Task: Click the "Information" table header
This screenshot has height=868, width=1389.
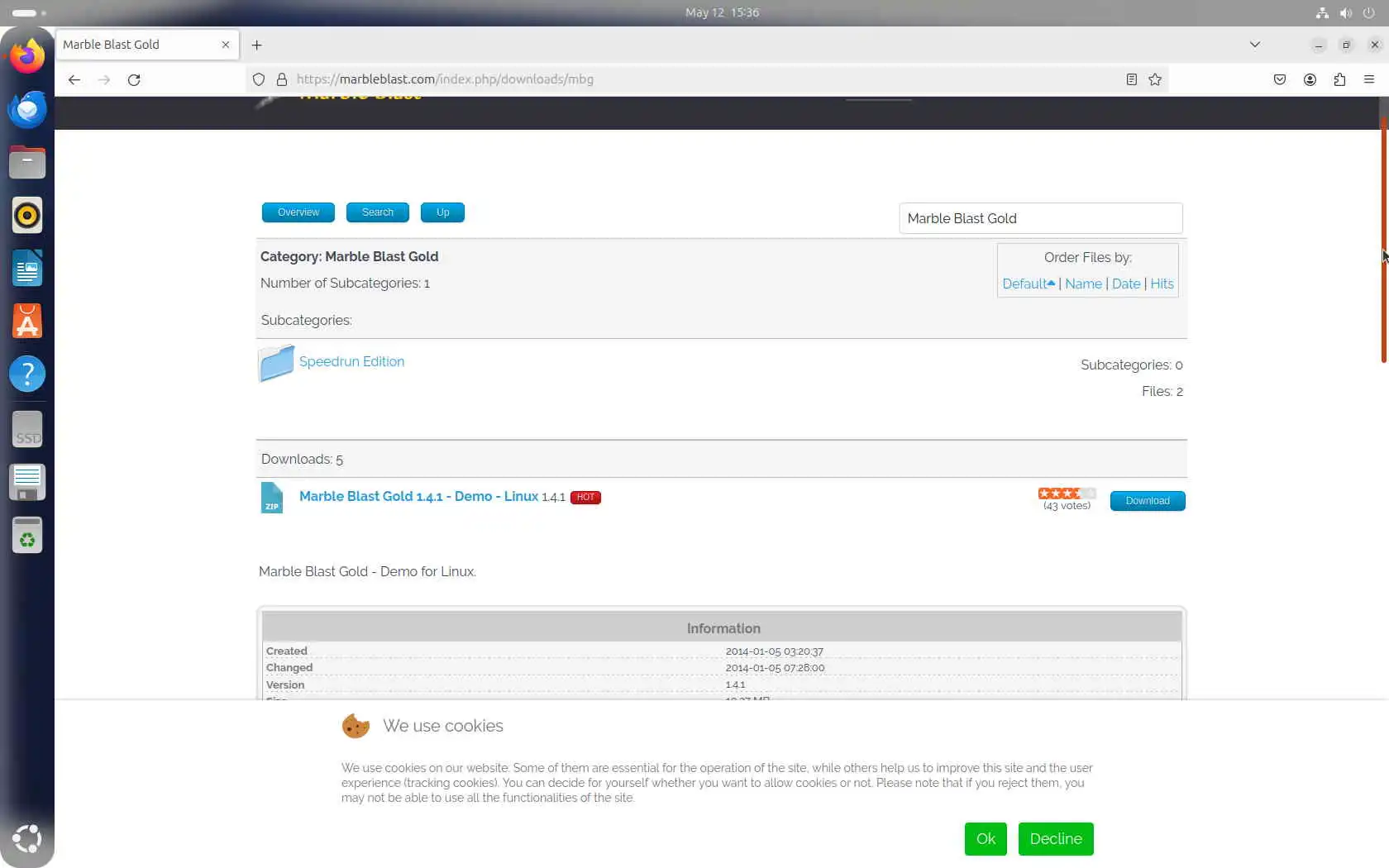Action: (x=723, y=628)
